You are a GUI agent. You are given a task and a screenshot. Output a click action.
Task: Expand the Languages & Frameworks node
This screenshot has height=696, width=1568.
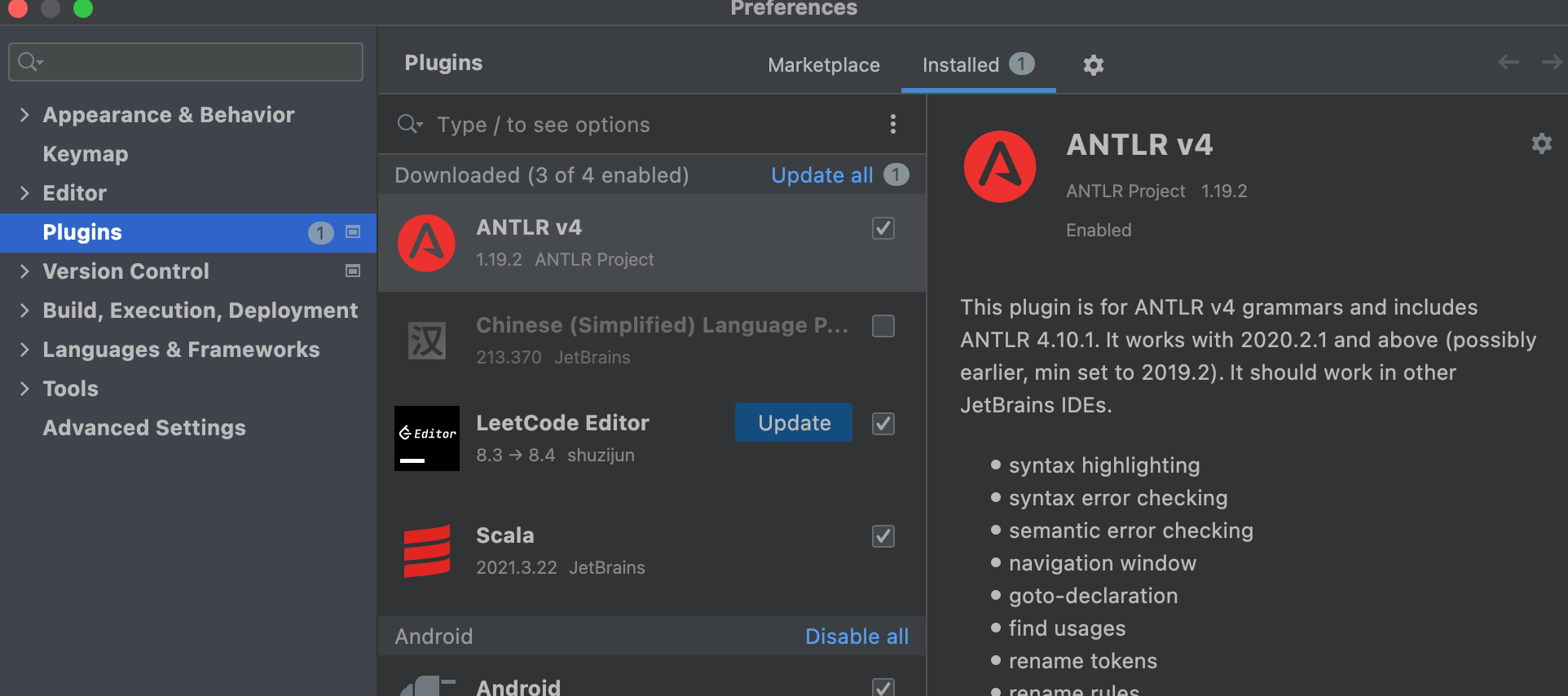[24, 350]
